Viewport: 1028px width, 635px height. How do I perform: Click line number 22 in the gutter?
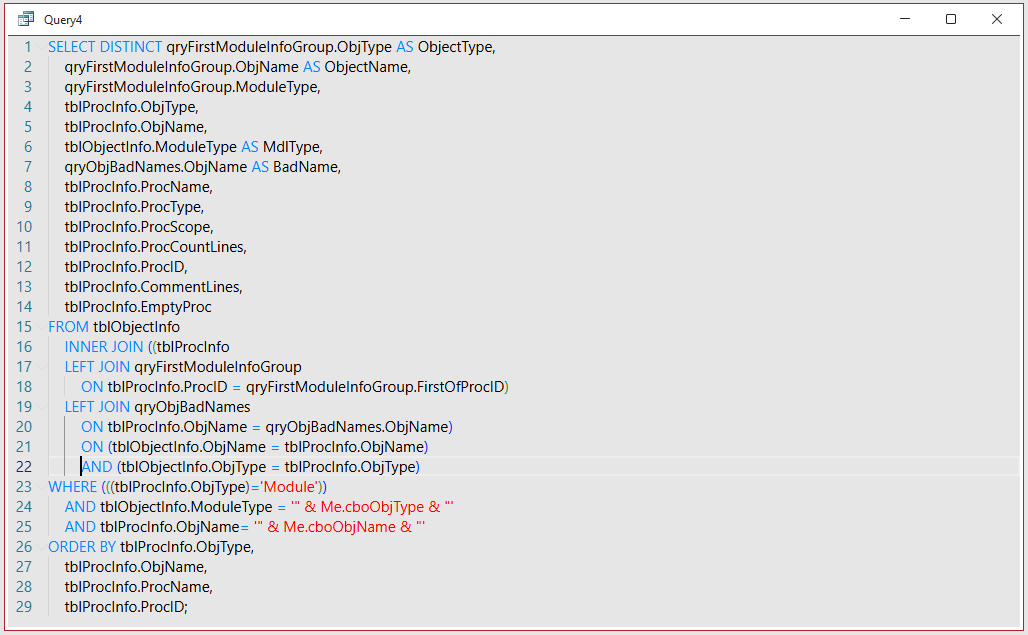[x=24, y=467]
